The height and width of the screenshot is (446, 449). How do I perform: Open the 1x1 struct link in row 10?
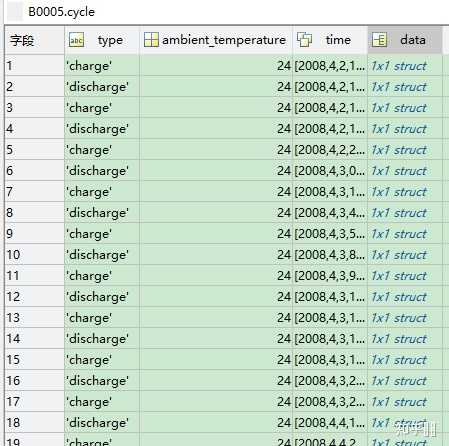coord(399,255)
